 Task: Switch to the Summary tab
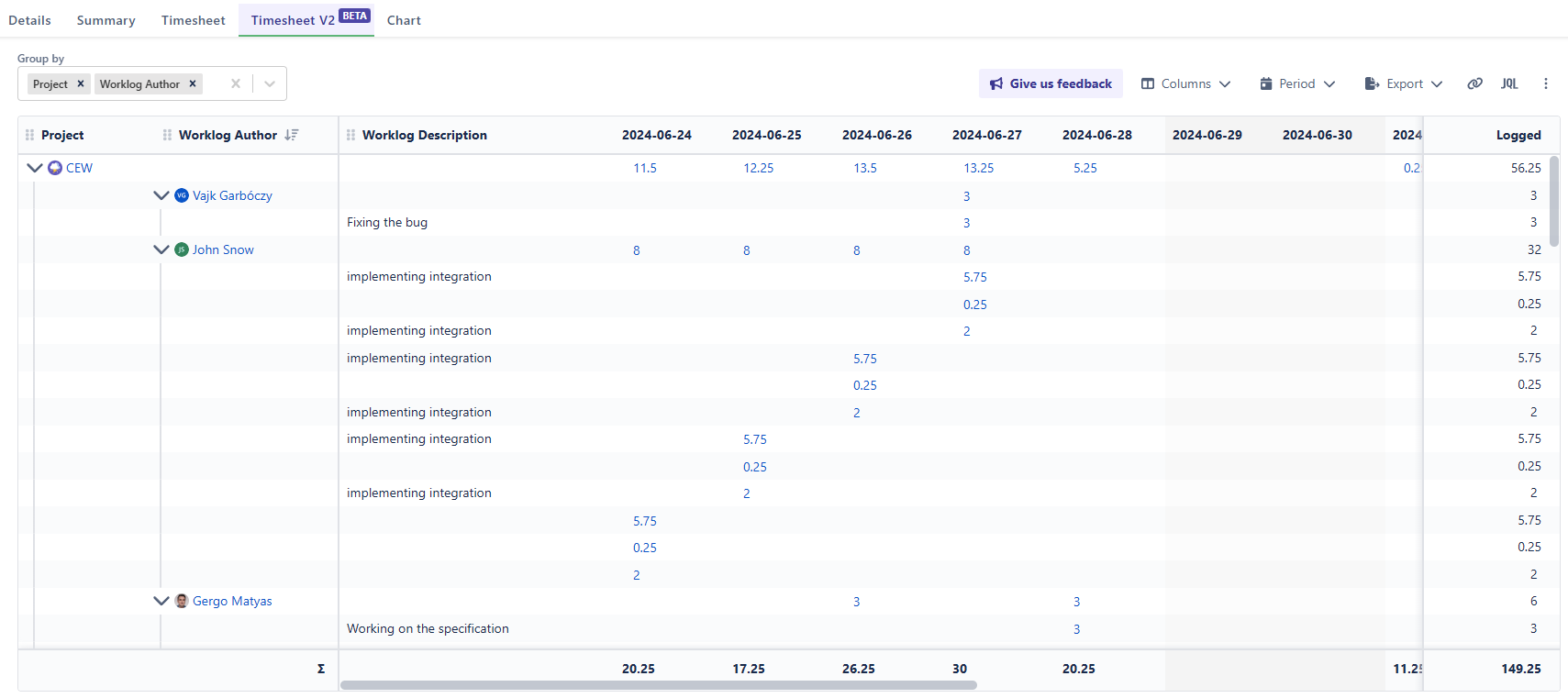[x=106, y=20]
